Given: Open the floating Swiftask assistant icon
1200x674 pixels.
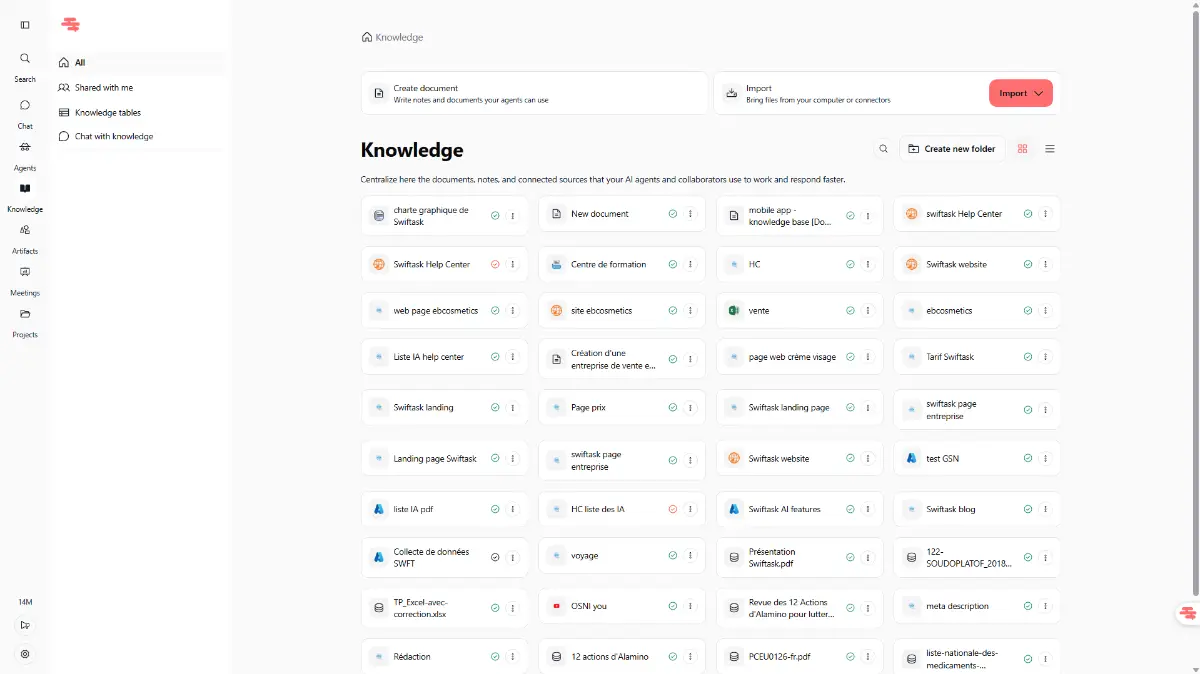Looking at the screenshot, I should (x=1187, y=613).
